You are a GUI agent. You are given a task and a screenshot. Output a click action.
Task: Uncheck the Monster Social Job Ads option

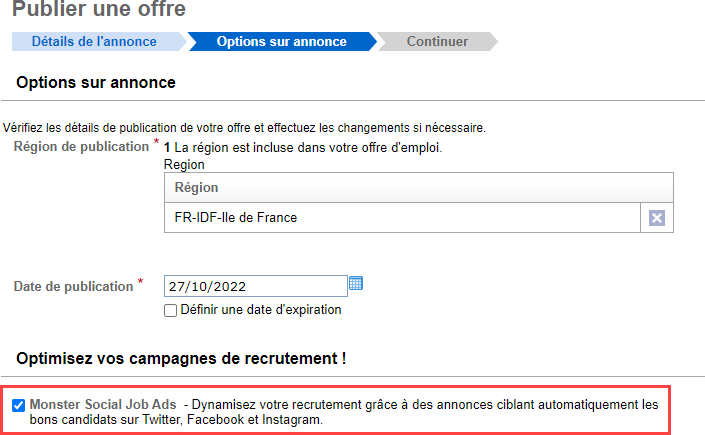[18, 405]
